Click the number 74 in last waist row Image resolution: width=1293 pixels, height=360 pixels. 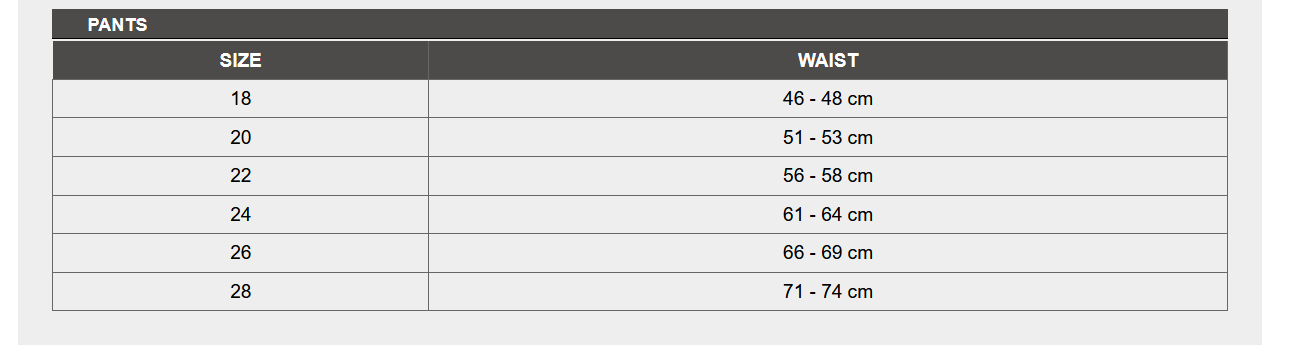pos(832,292)
